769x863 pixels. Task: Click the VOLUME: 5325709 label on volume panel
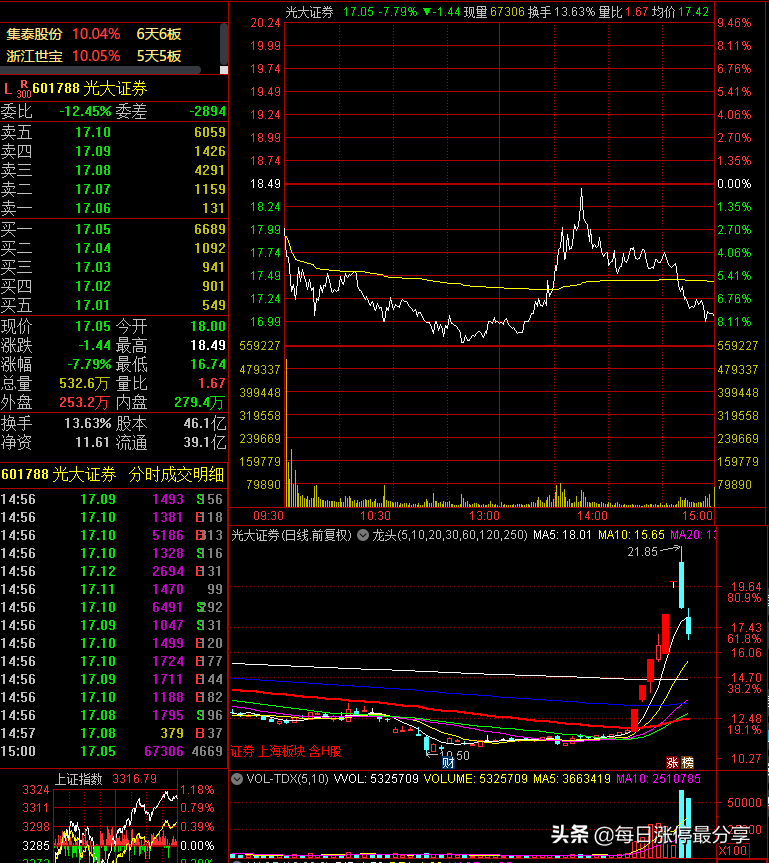click(476, 779)
